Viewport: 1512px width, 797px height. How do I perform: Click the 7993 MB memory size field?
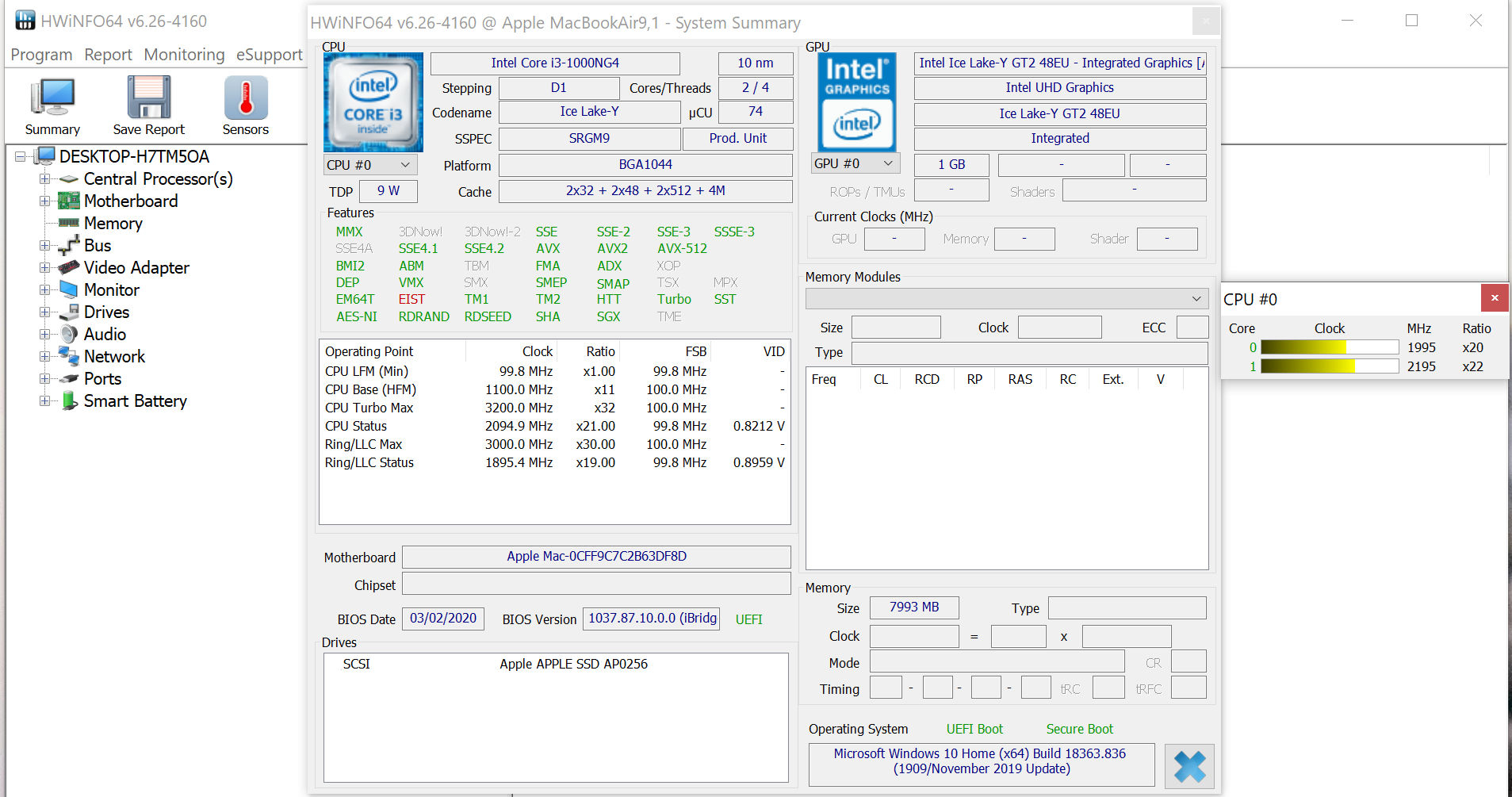(914, 607)
